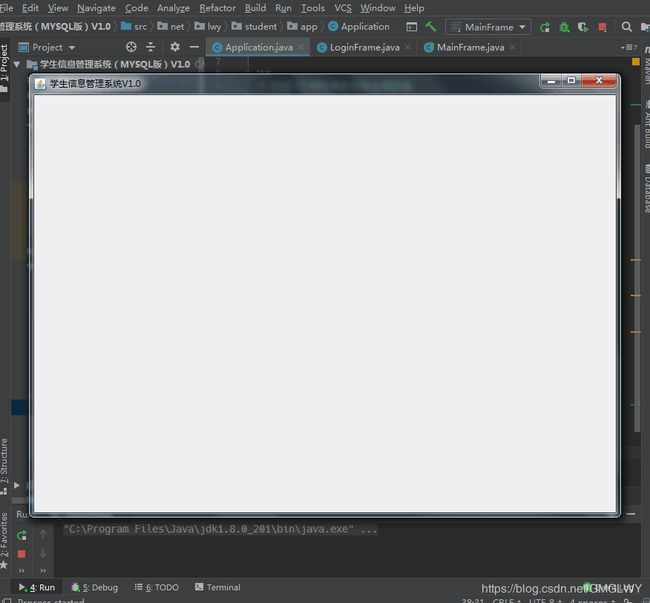650x603 pixels.
Task: Click the up arrow in the Run panel
Action: (43, 534)
